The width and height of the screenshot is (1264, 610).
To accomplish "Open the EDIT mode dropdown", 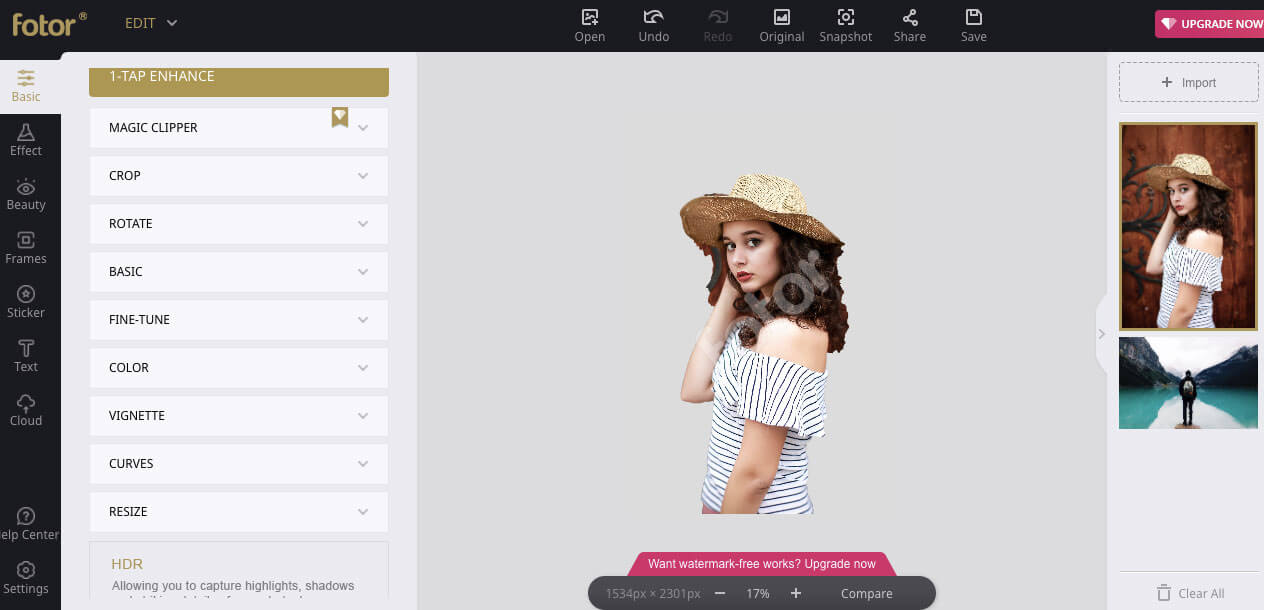I will [149, 22].
